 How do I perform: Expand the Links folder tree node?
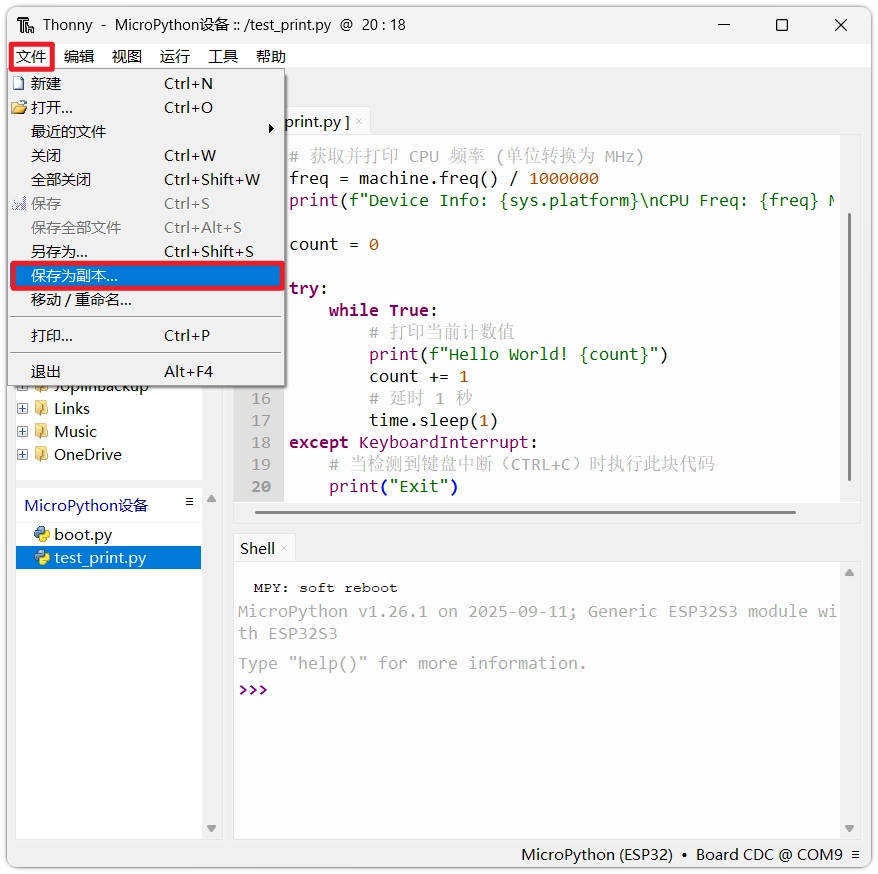coord(22,408)
